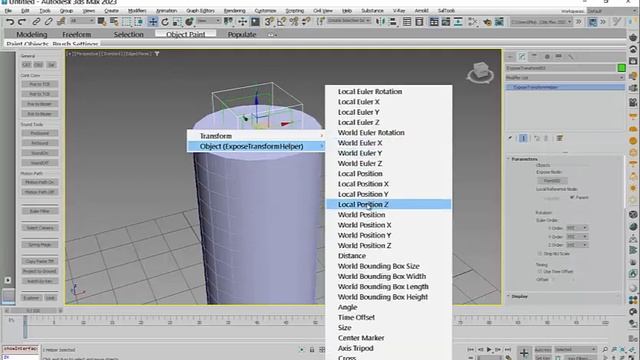
Task: Collapse the Parameters rollout
Action: click(x=525, y=159)
